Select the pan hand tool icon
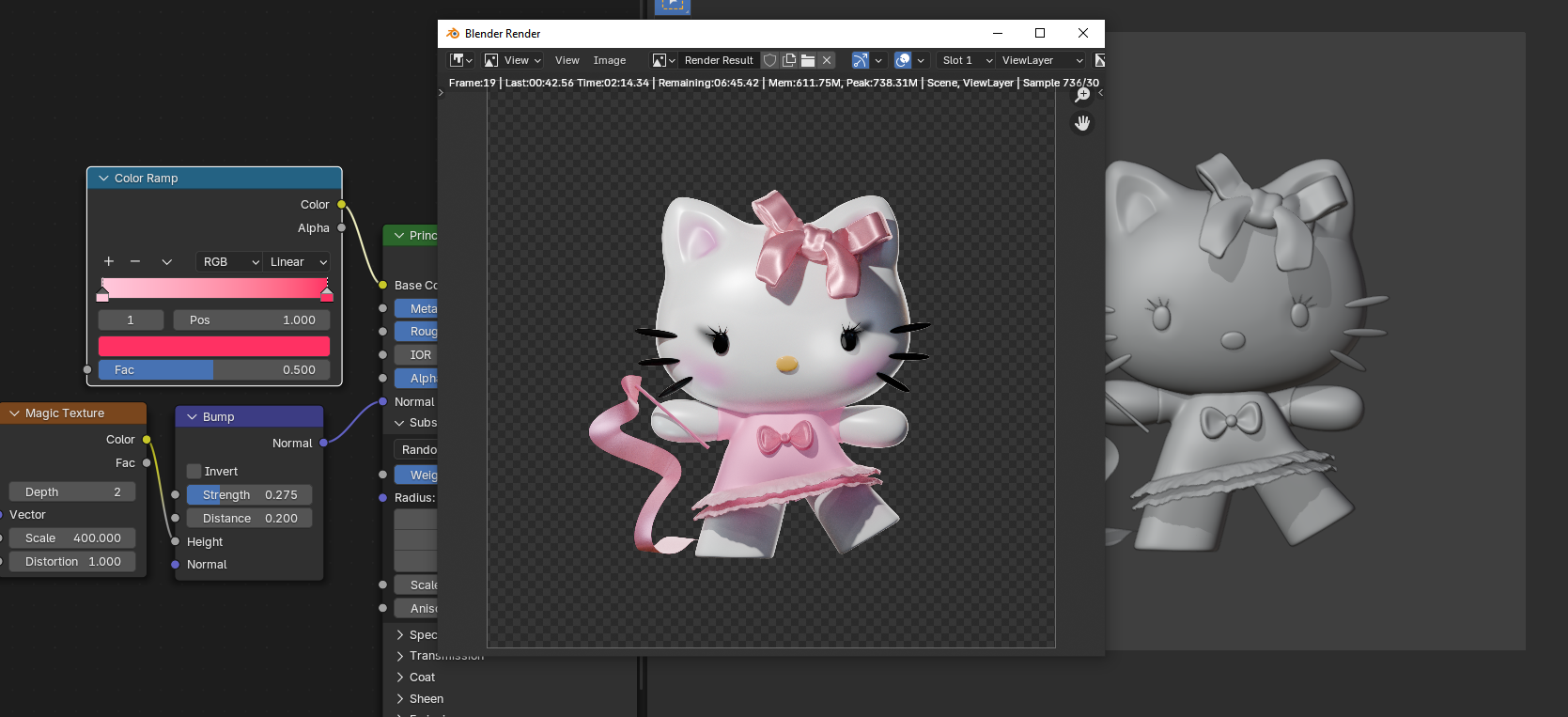Viewport: 1568px width, 717px height. tap(1082, 123)
